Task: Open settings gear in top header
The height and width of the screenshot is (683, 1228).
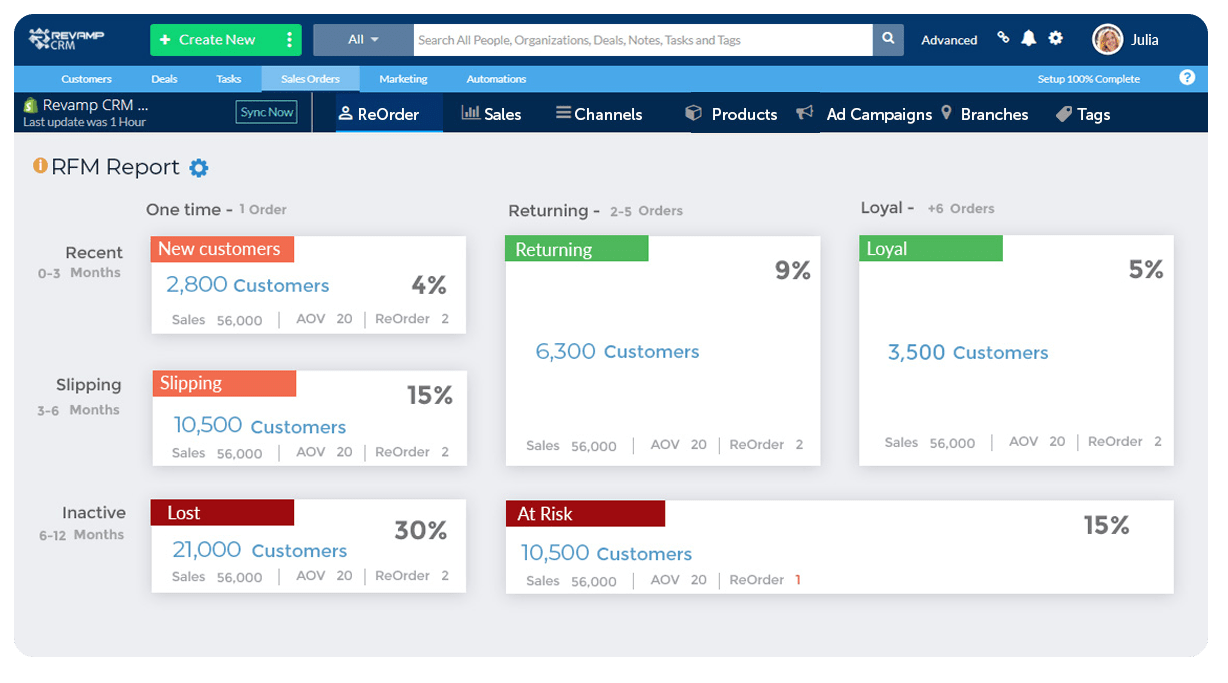Action: pyautogui.click(x=1055, y=38)
